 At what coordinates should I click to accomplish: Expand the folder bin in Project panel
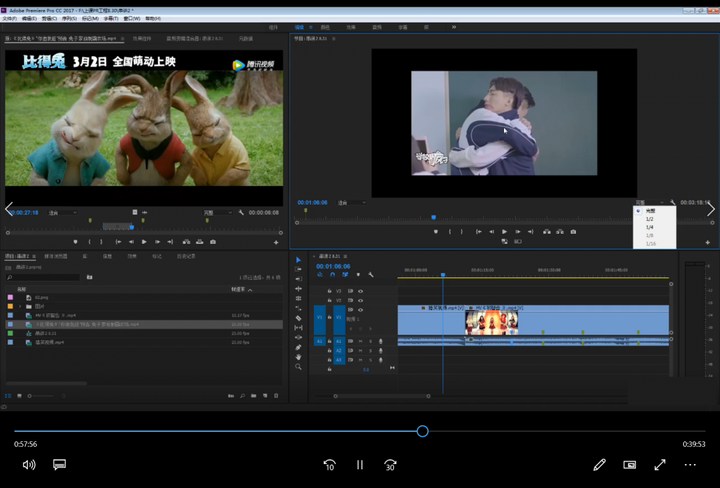coord(20,306)
